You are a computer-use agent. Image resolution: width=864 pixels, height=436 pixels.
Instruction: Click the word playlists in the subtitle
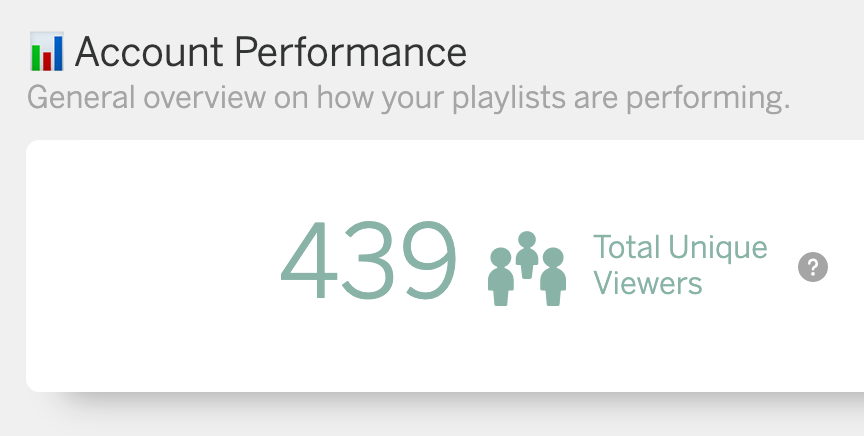(x=509, y=99)
